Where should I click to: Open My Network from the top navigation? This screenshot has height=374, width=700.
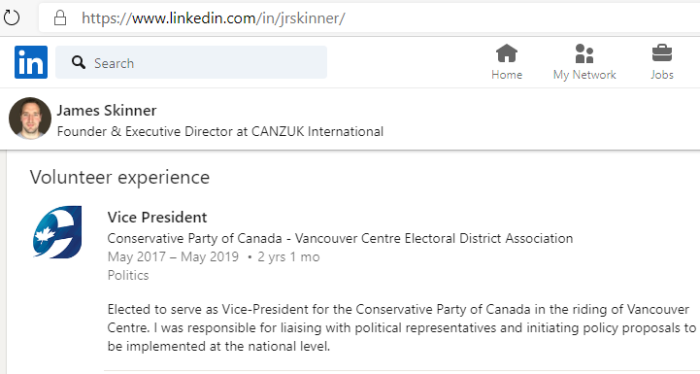click(584, 62)
